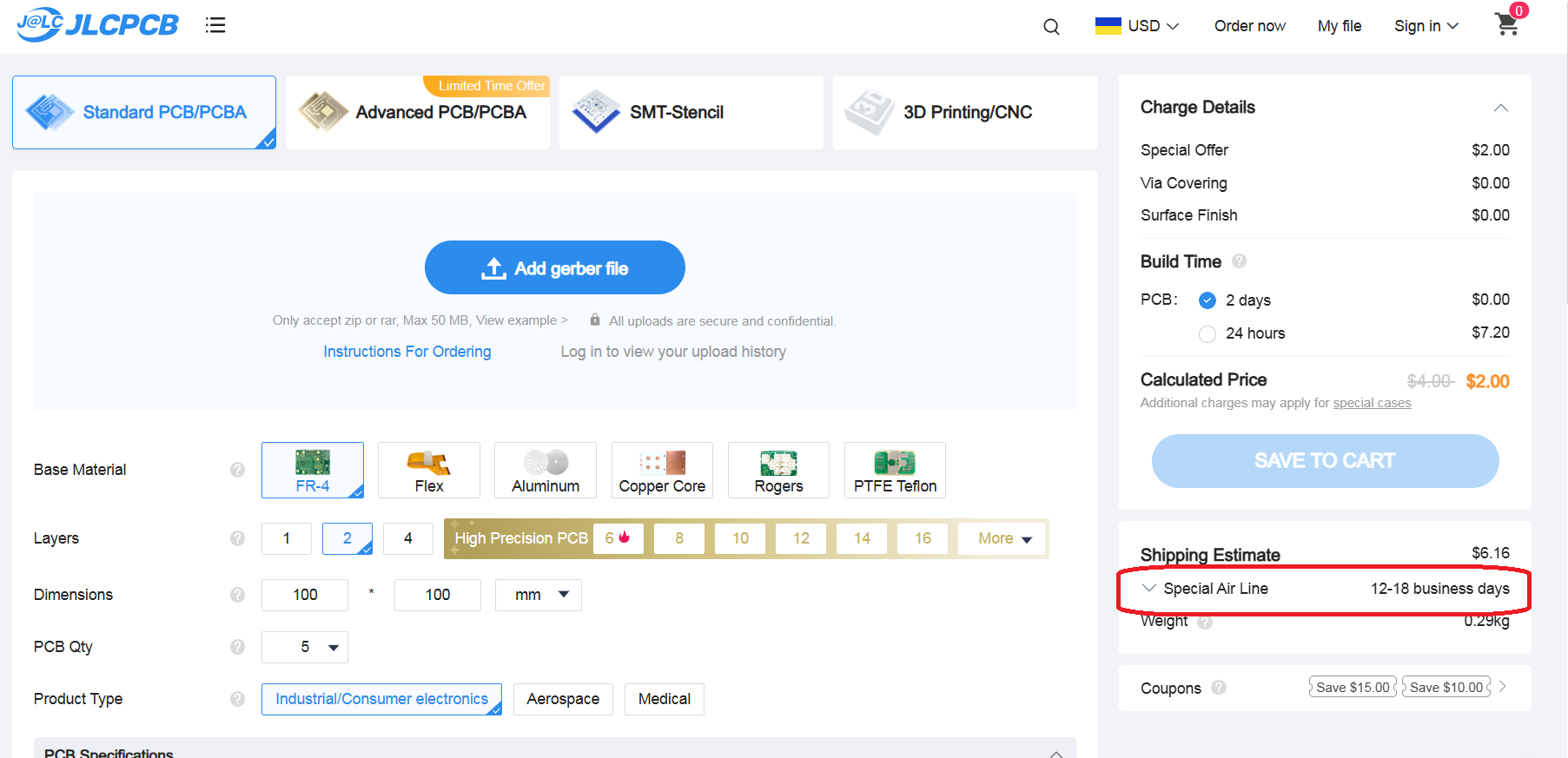Switch to the SMT-Stencil tab
Screen dimensions: 1568x758
(x=691, y=112)
